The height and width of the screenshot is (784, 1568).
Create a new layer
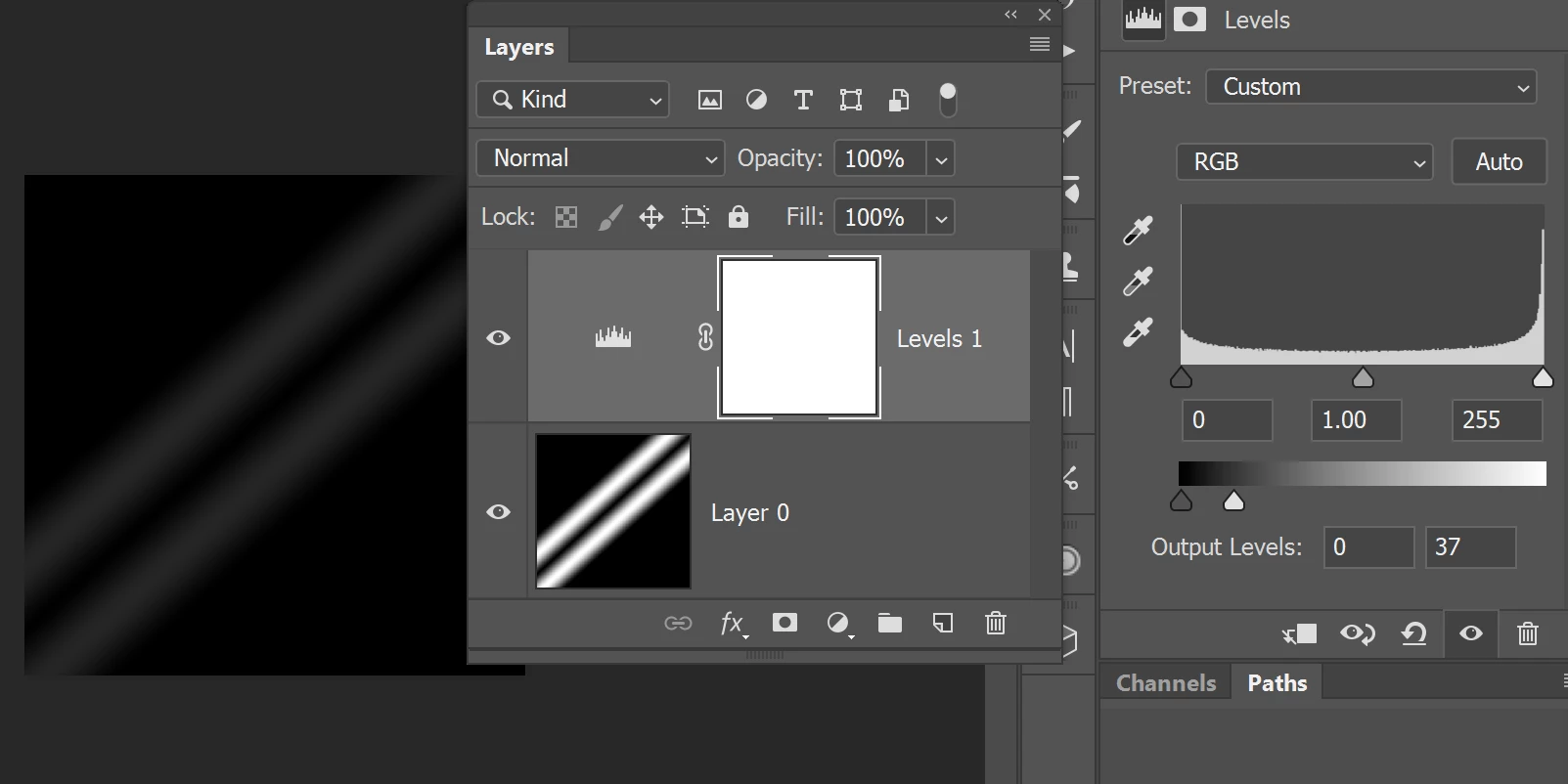[943, 623]
